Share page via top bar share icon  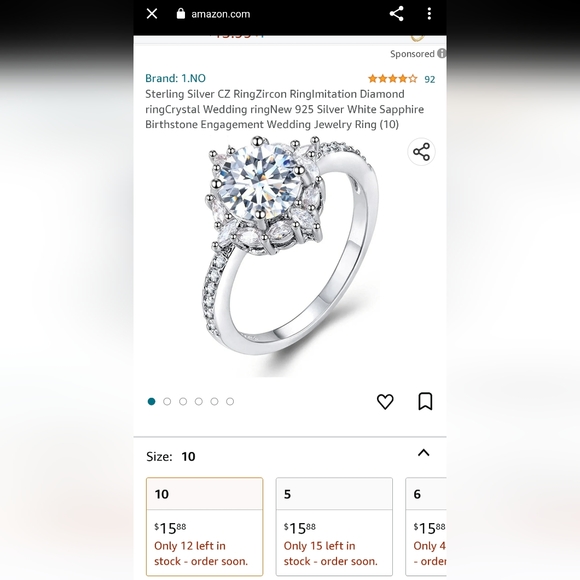click(396, 14)
